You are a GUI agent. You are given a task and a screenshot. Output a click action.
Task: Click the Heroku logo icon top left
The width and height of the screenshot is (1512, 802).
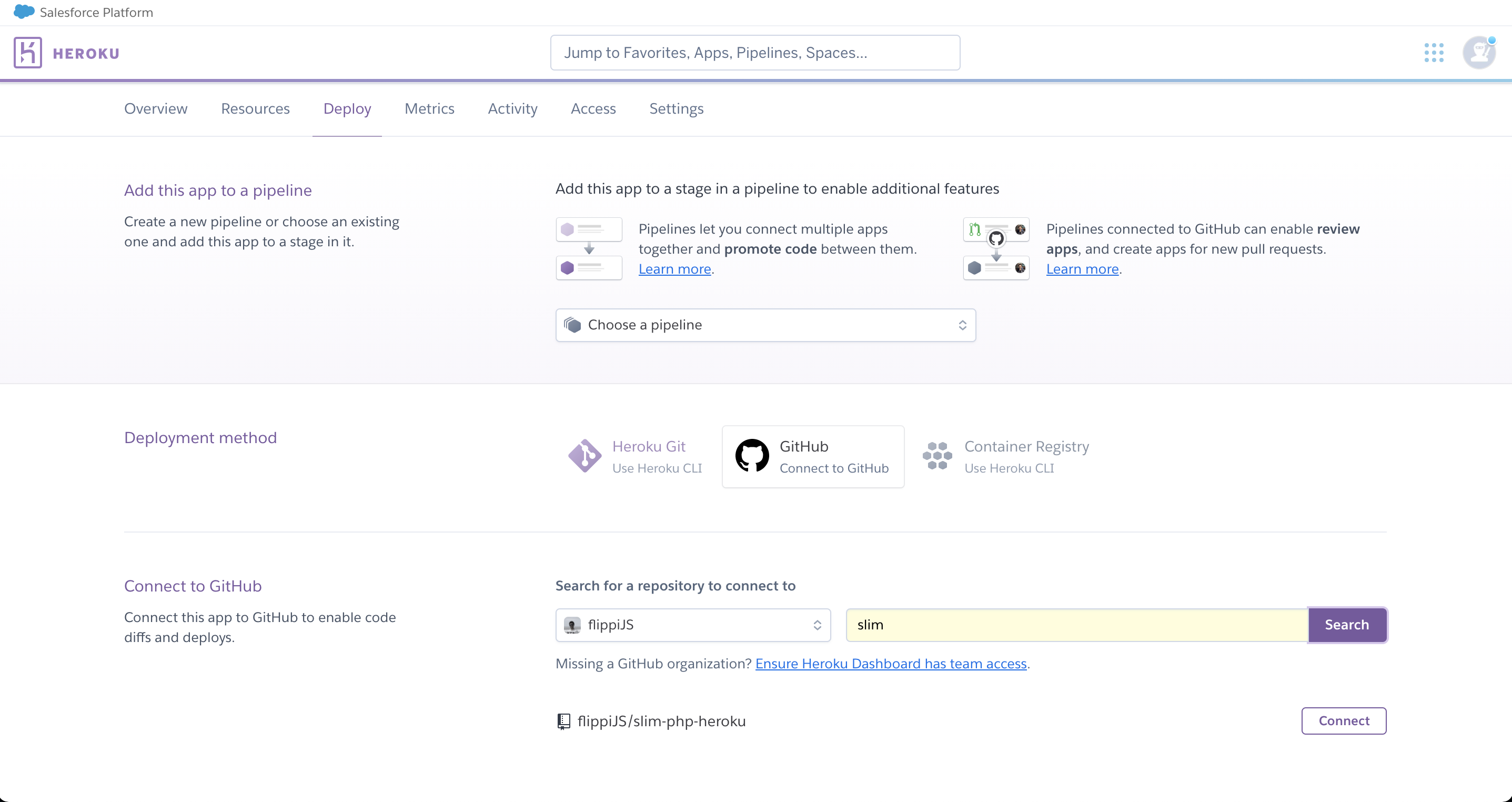pos(27,53)
